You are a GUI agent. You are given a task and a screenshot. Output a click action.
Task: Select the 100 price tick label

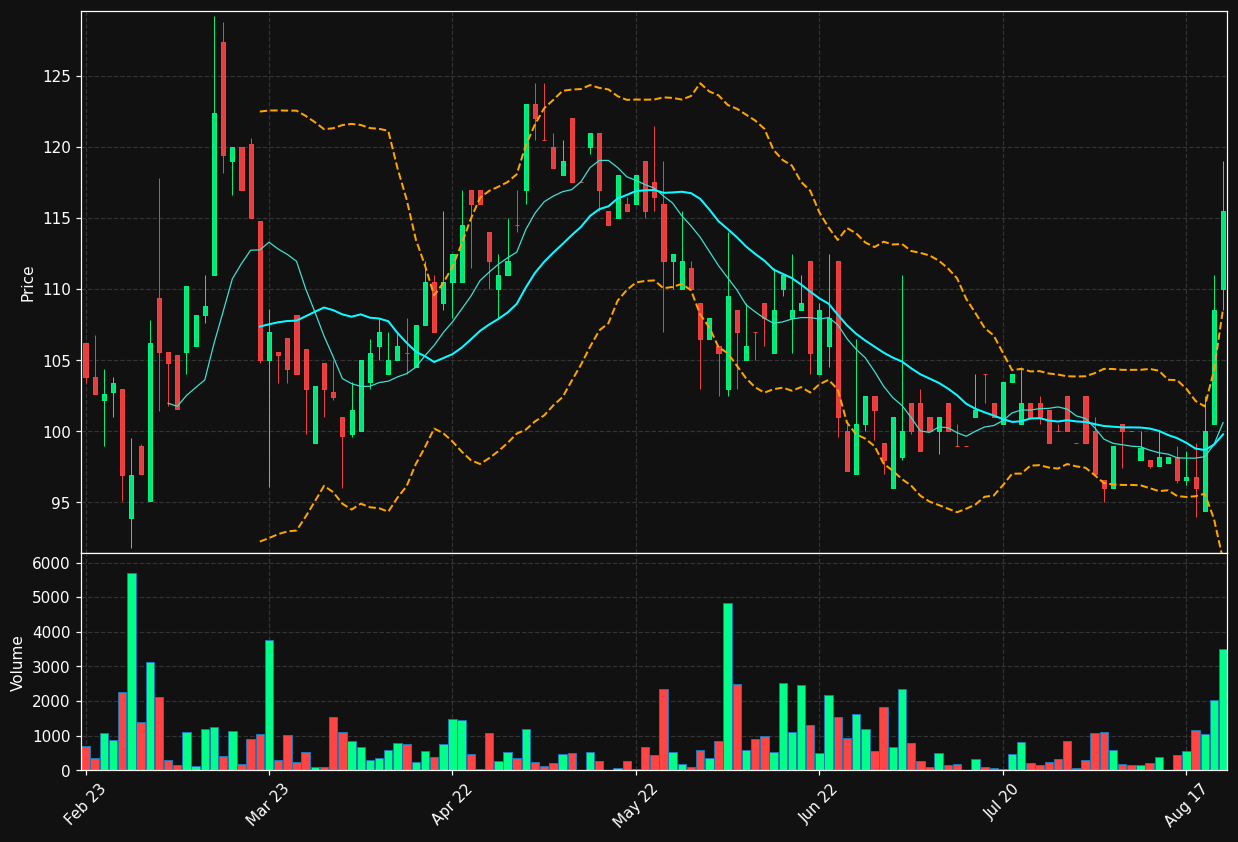56,432
